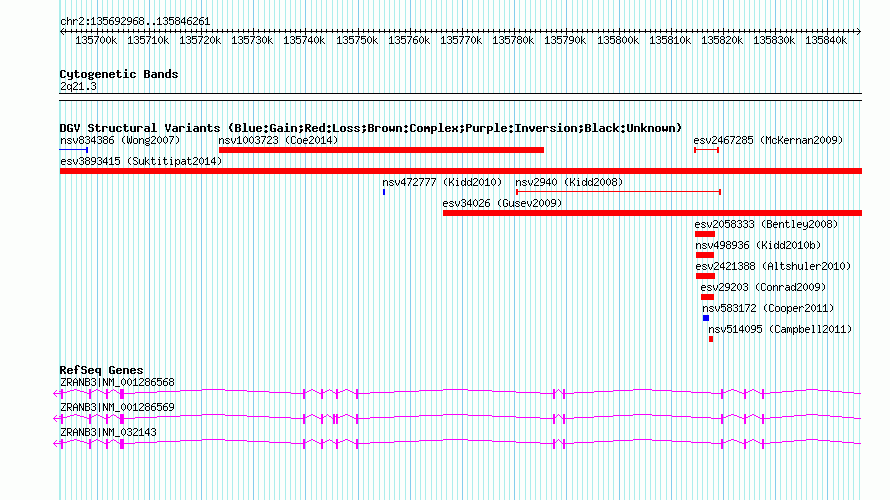Click the 135780k ruler tick label
The height and width of the screenshot is (500, 890).
pos(513,40)
